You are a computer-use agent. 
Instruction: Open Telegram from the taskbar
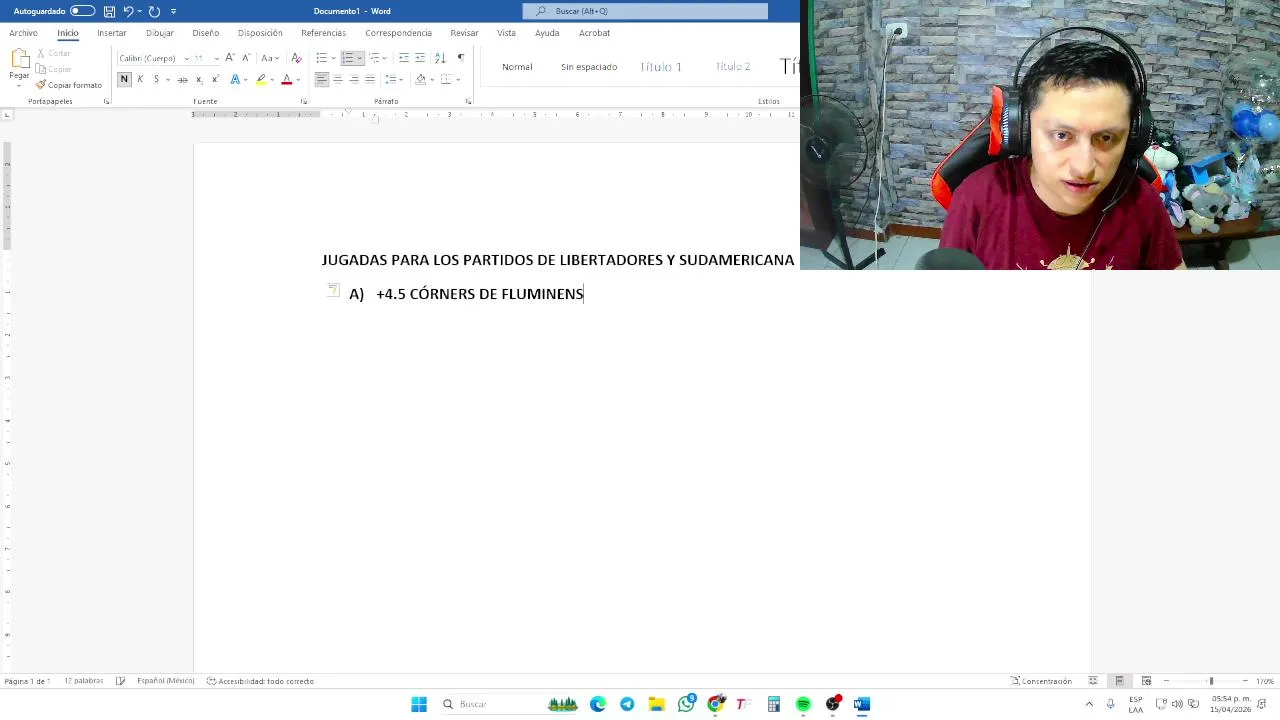coord(627,704)
